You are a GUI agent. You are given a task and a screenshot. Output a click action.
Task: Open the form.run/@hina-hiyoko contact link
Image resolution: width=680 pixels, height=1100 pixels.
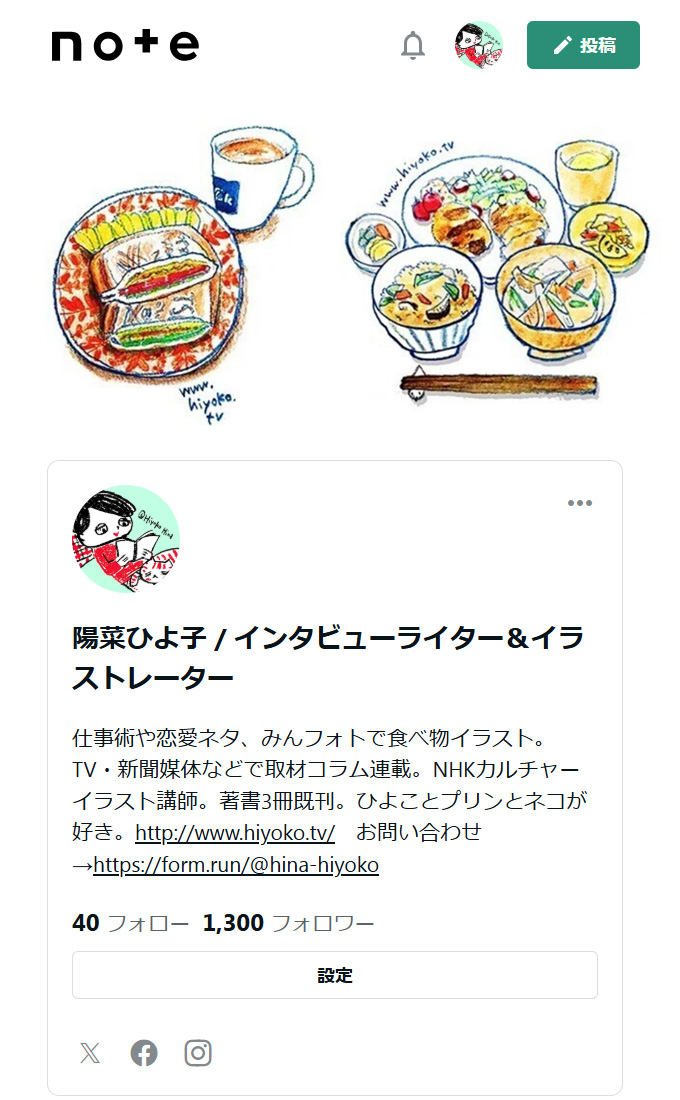click(236, 864)
